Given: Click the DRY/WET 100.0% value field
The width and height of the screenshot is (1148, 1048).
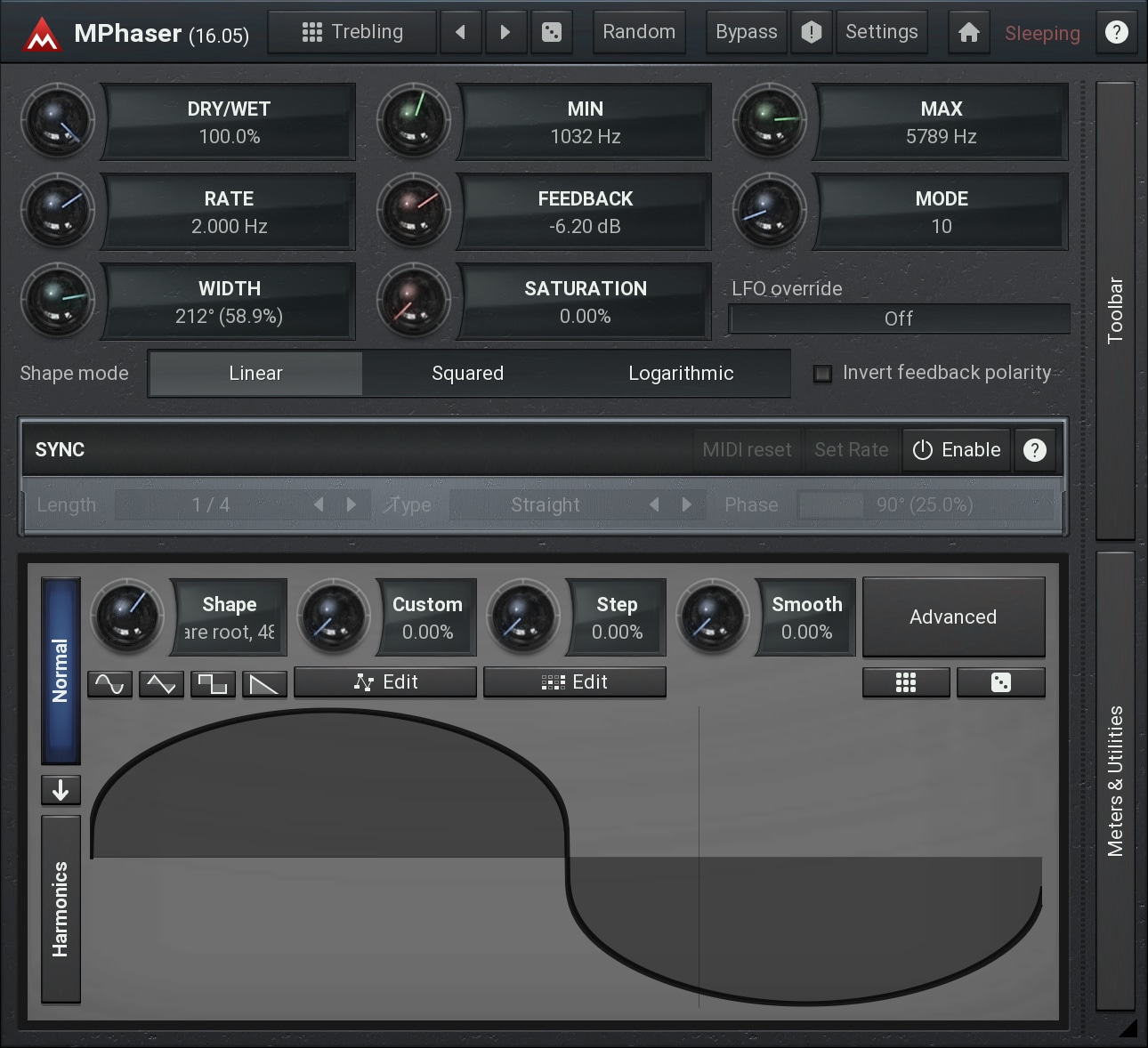Looking at the screenshot, I should [229, 122].
